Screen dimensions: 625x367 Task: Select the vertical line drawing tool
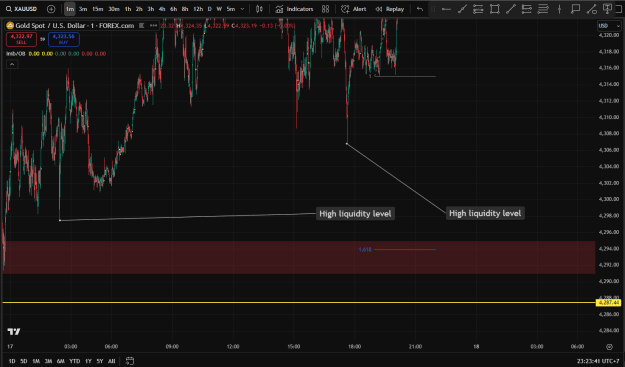click(x=559, y=9)
